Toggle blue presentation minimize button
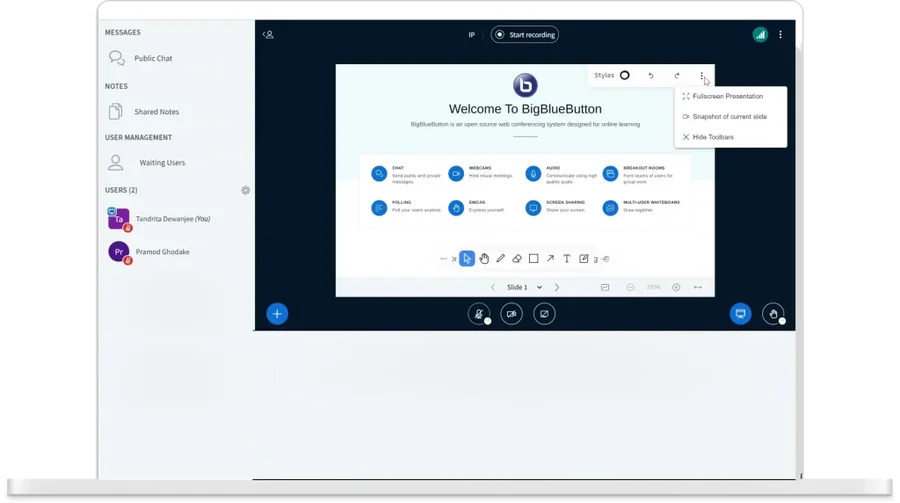900x503 pixels. 740,314
